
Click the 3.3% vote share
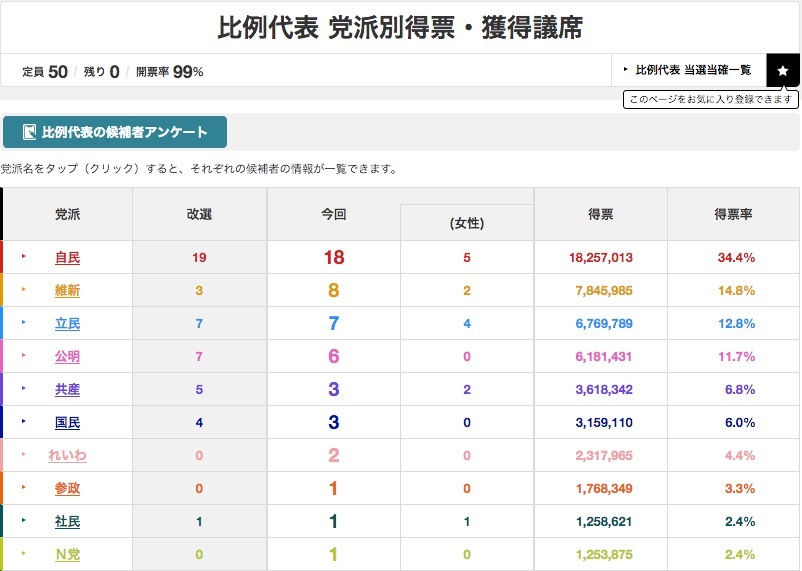pos(740,489)
